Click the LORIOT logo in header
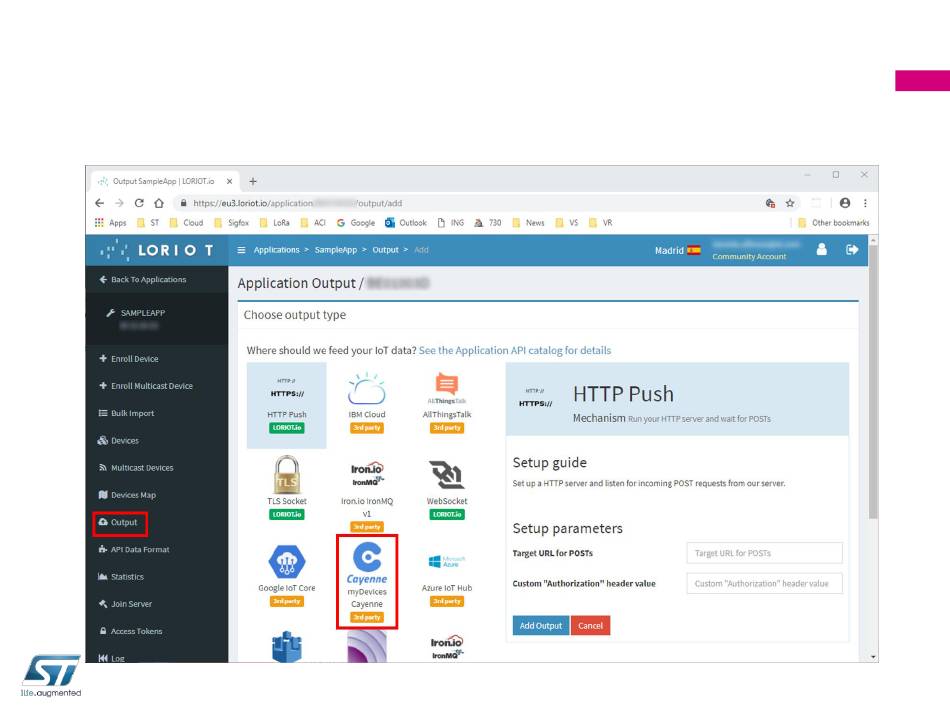Image resolution: width=950 pixels, height=713 pixels. point(157,250)
